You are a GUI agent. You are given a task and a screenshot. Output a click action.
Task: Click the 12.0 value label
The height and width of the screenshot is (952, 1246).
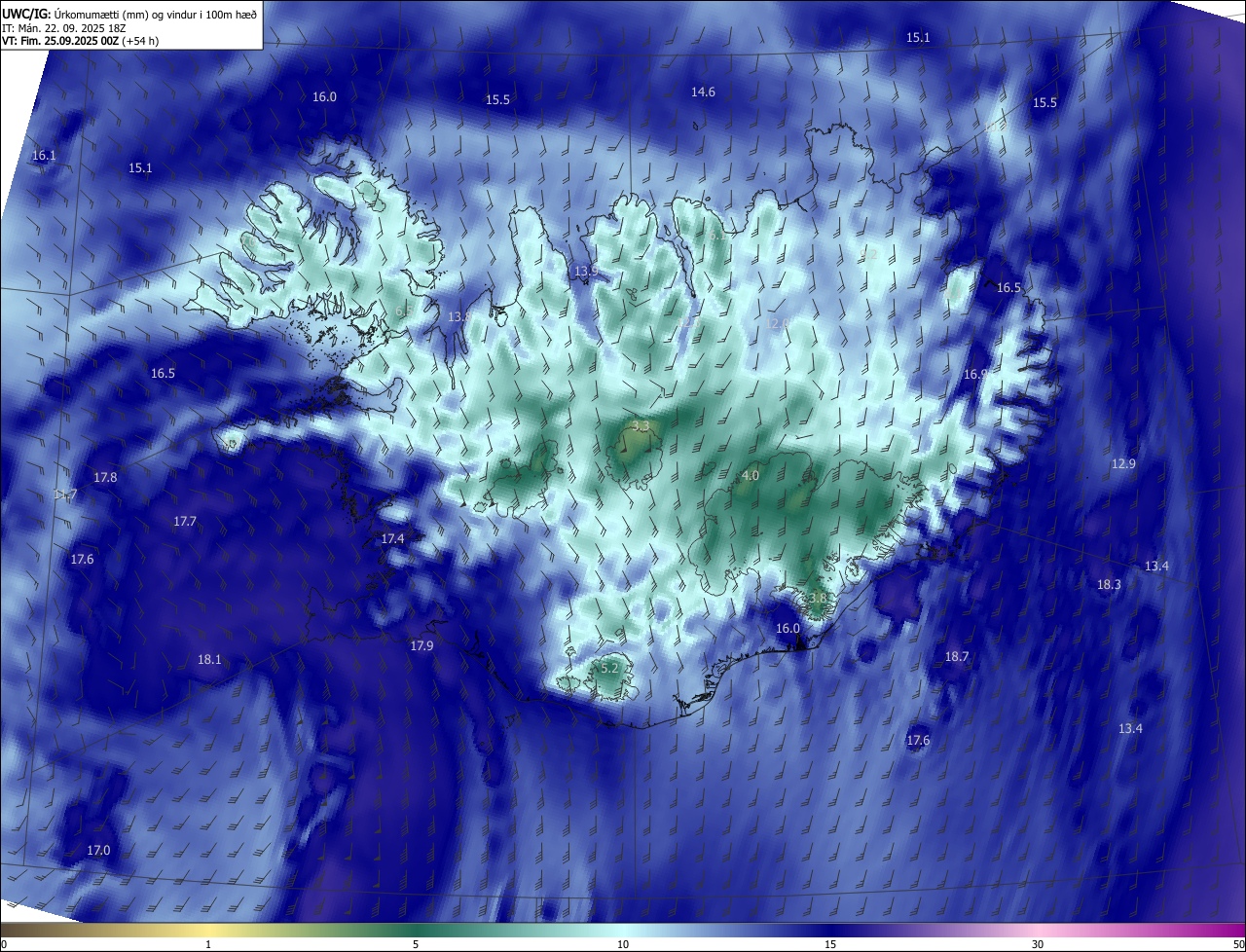point(777,324)
